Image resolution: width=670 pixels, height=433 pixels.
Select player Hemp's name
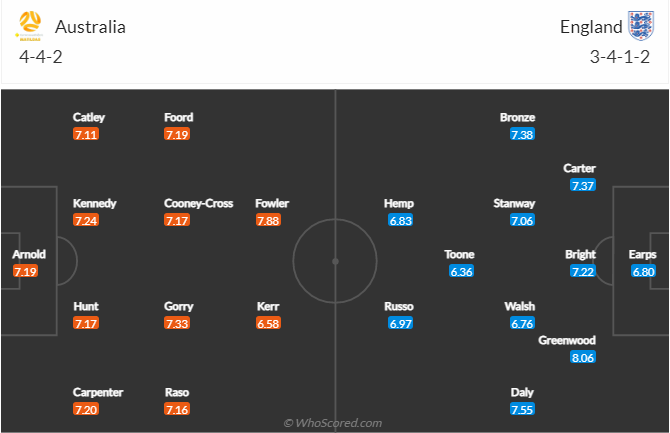tap(399, 203)
